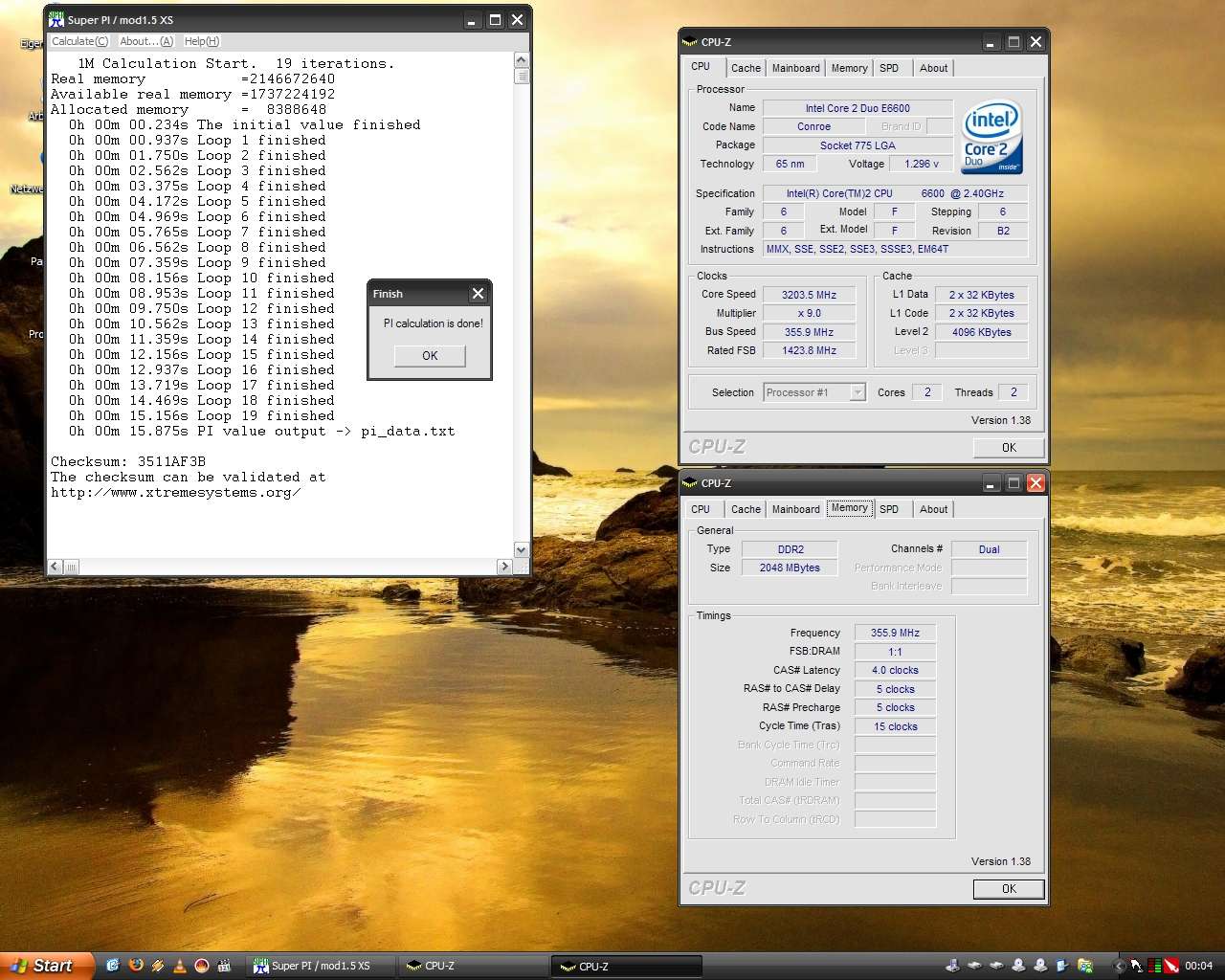Launch Firefox from the quick launch bar
Image resolution: width=1225 pixels, height=980 pixels.
coord(136,966)
